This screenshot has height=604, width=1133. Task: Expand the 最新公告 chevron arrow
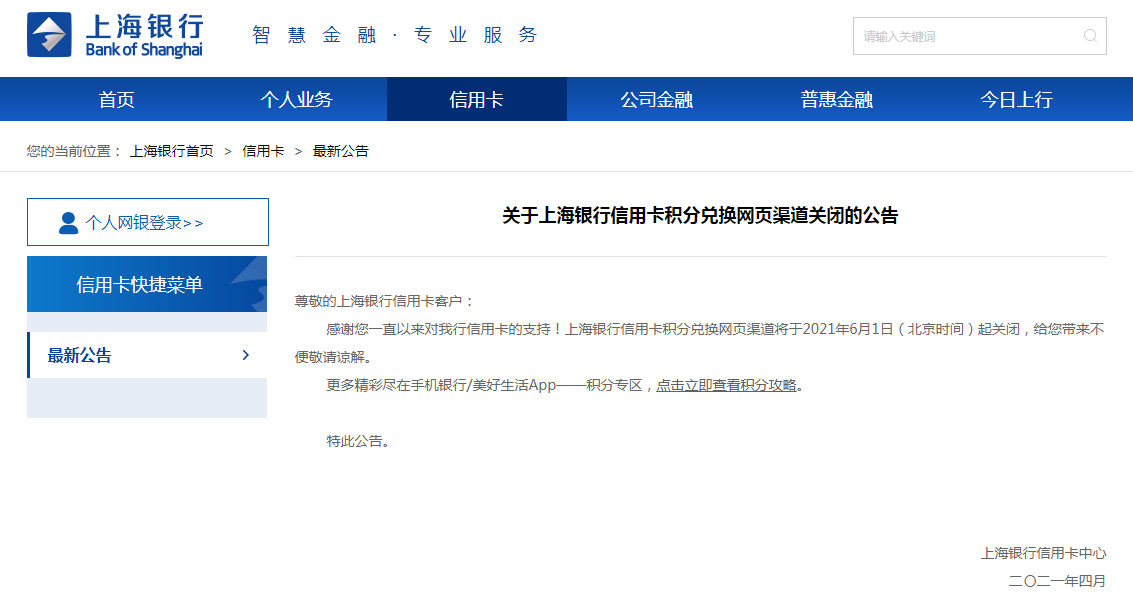(x=246, y=355)
